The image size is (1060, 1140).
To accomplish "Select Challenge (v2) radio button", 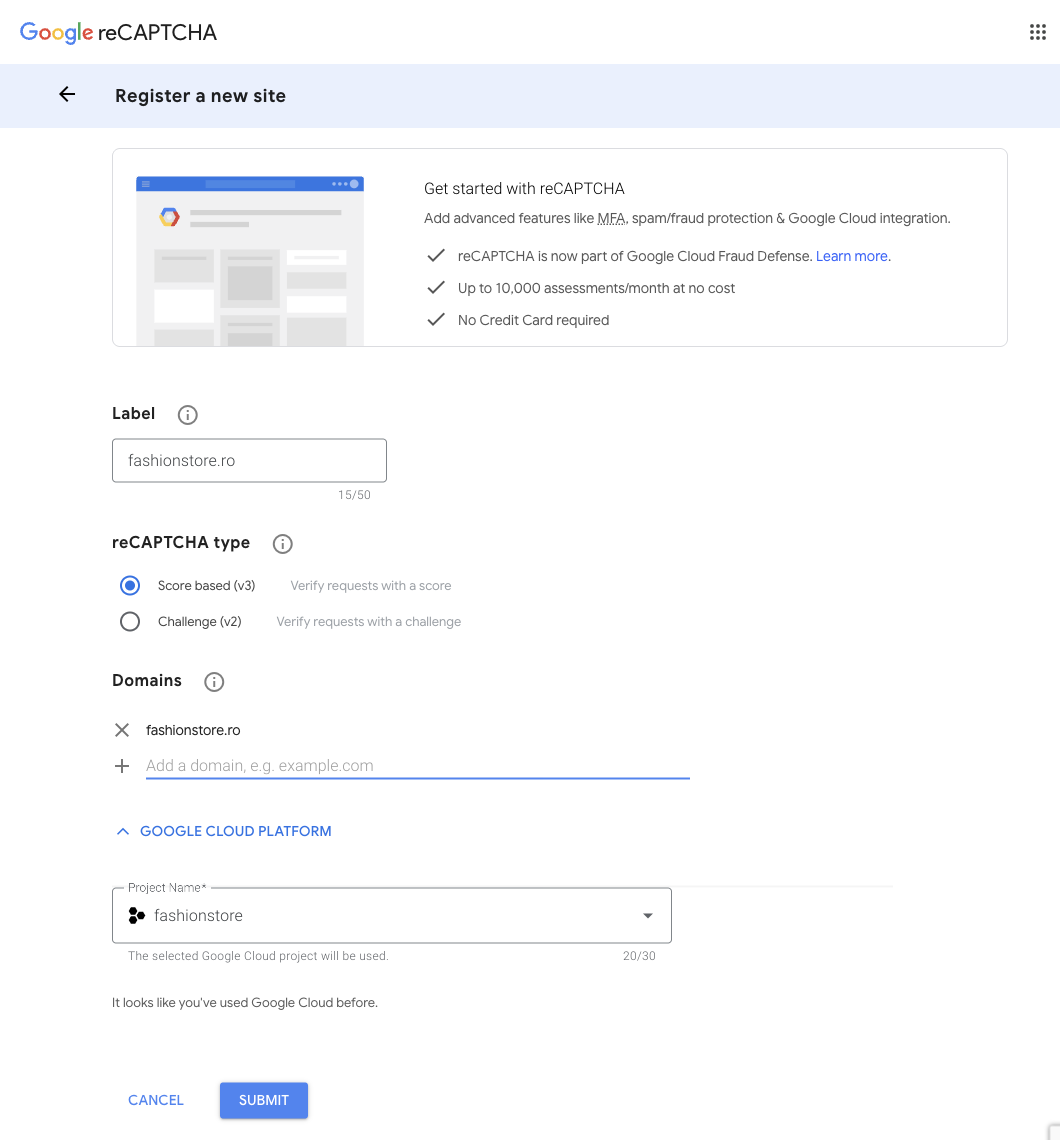I will pyautogui.click(x=130, y=622).
